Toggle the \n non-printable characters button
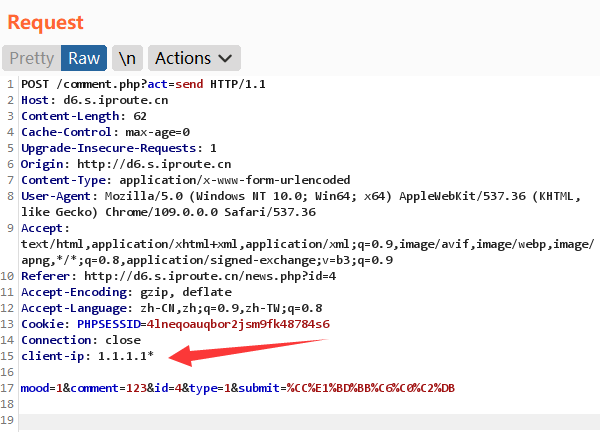The image size is (600, 432). click(x=126, y=59)
